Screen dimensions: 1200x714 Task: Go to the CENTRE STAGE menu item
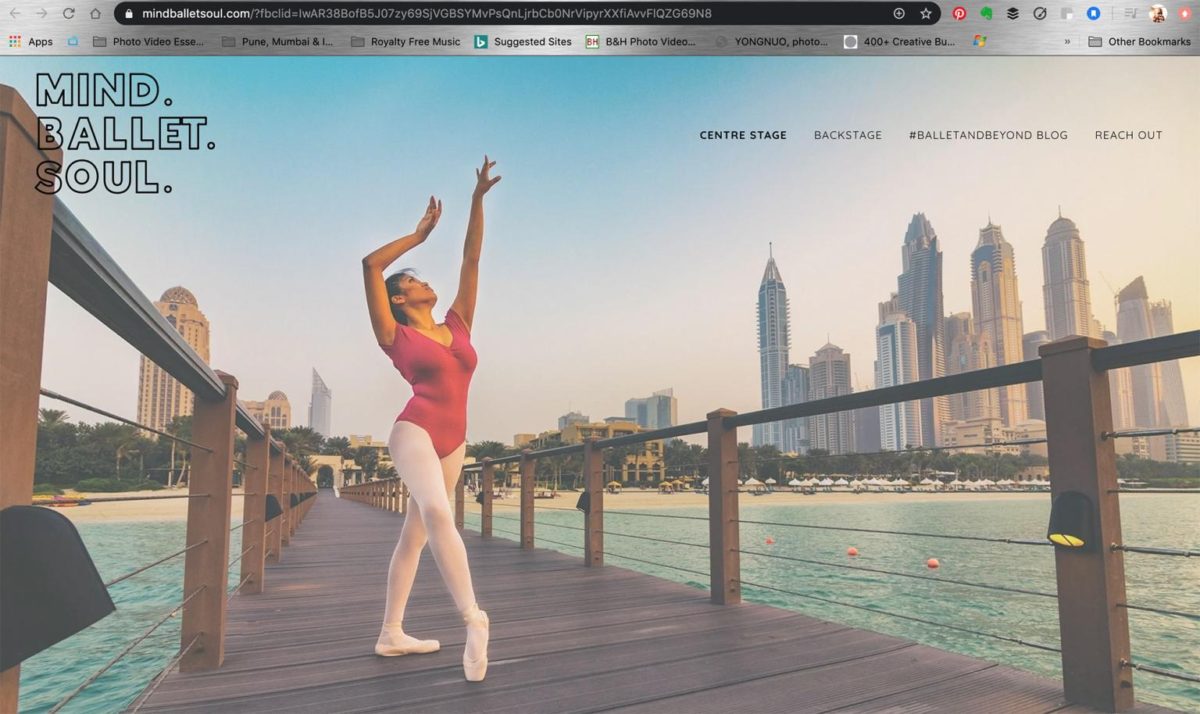click(x=743, y=135)
